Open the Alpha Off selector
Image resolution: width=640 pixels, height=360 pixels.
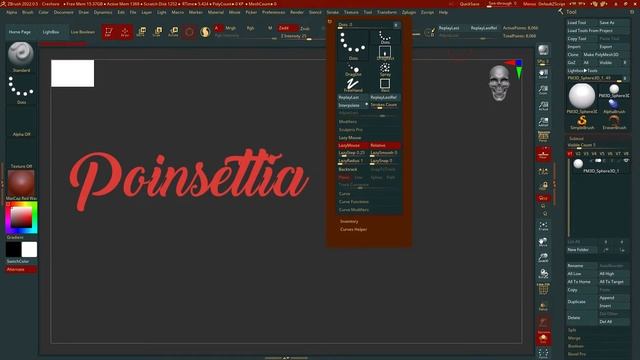pos(21,121)
